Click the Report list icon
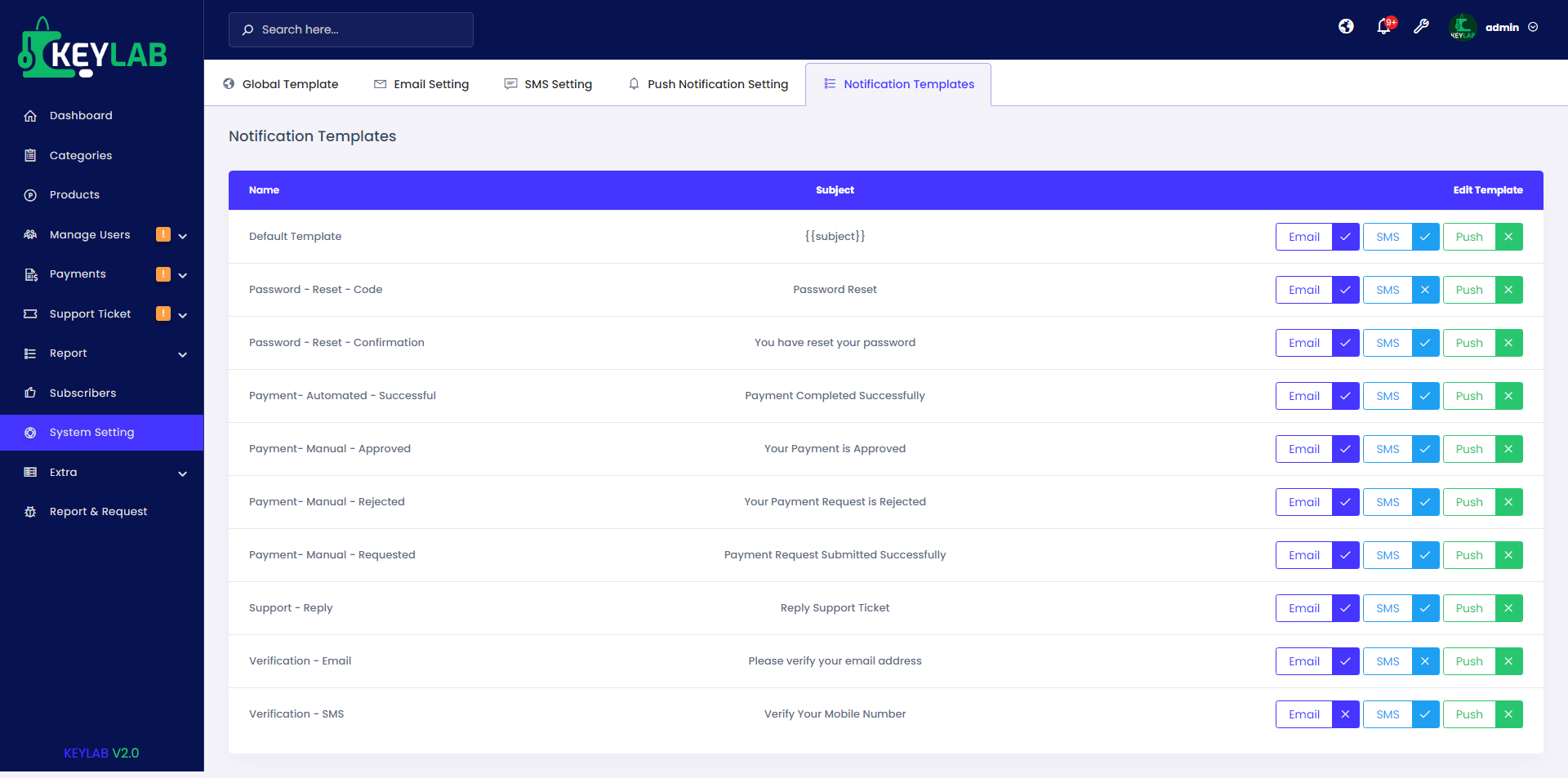Image resolution: width=1568 pixels, height=778 pixels. (x=30, y=353)
